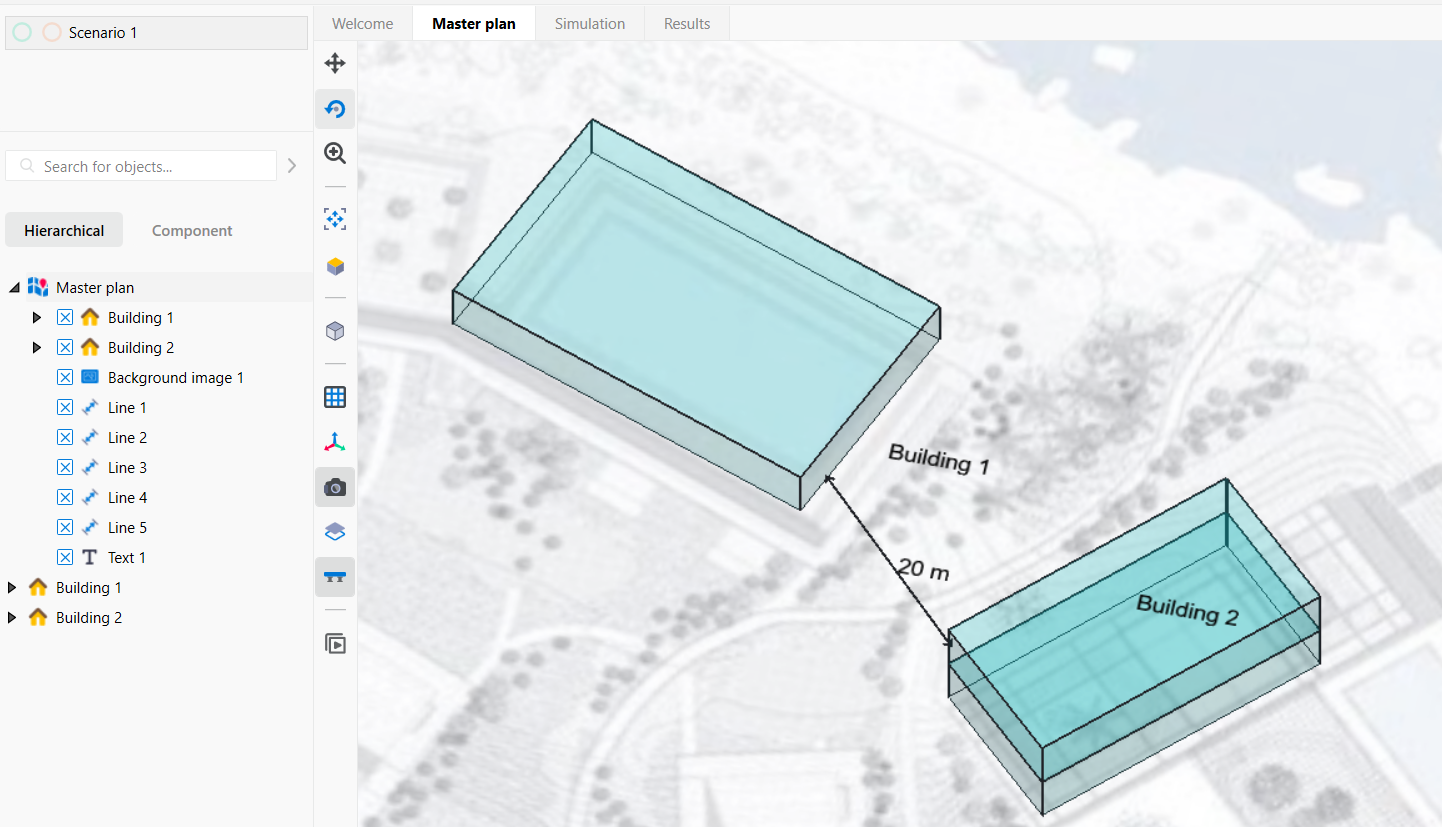Activate the rotate view tool
Viewport: 1442px width, 827px height.
[x=335, y=109]
